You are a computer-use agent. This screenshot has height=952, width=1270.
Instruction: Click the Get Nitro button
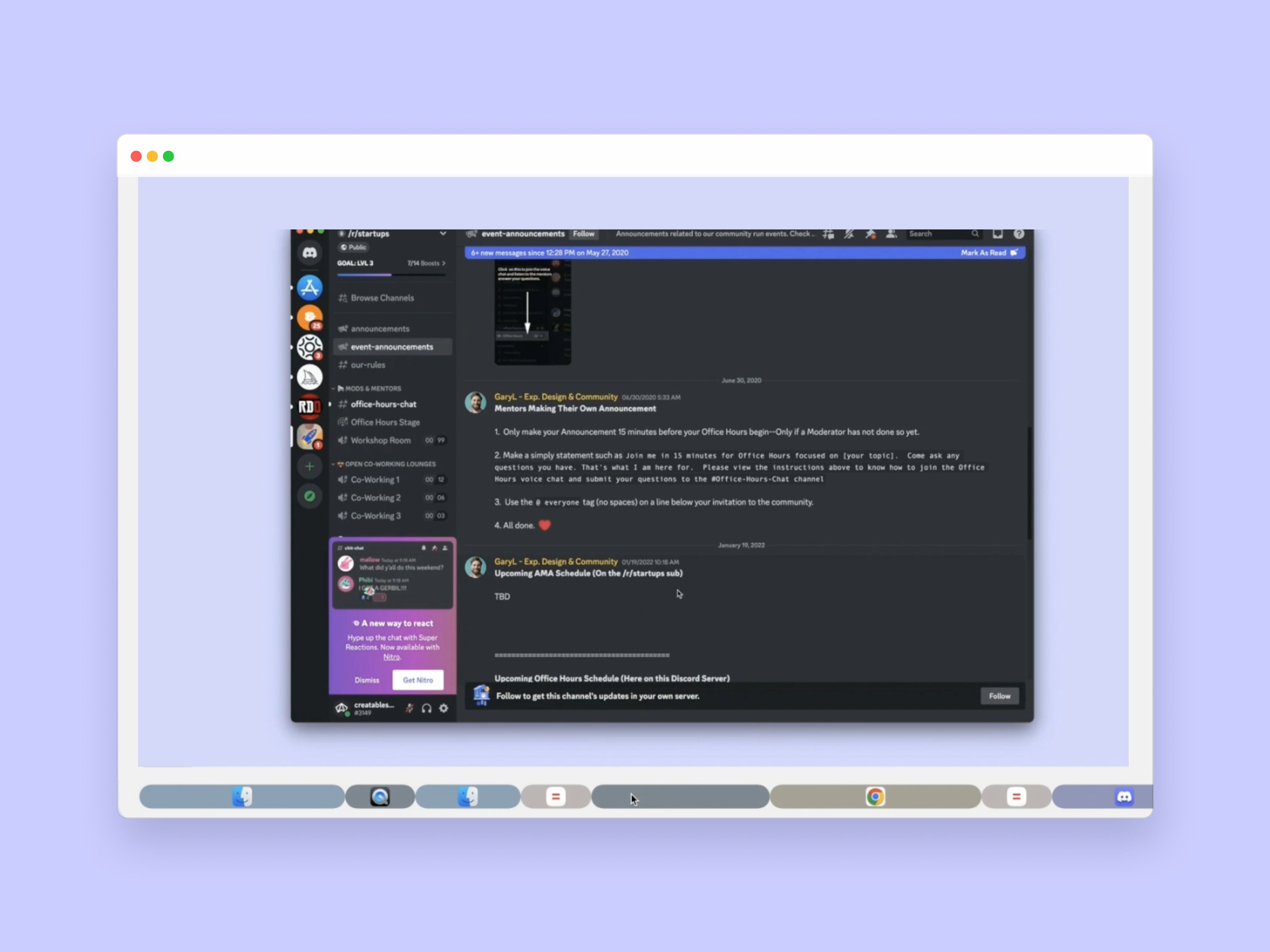tap(418, 680)
